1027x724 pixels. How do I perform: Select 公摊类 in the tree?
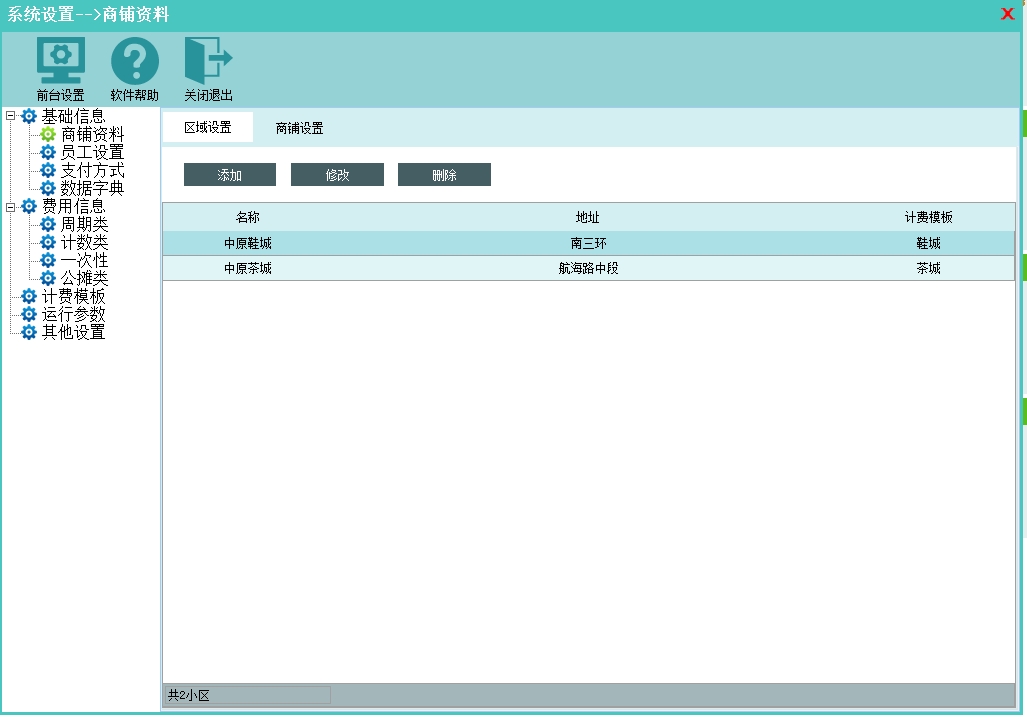point(84,278)
